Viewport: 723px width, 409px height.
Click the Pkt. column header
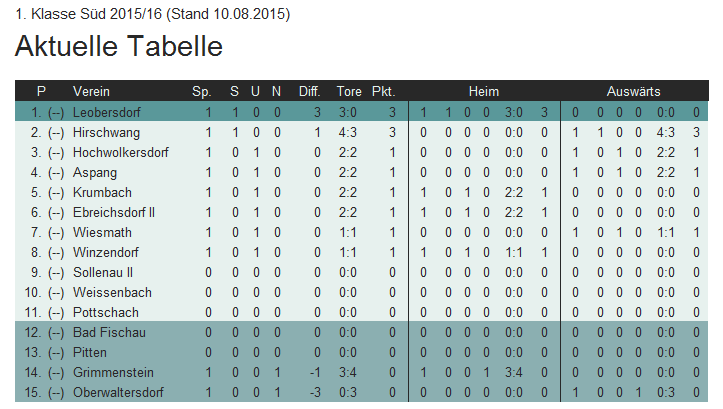click(384, 91)
